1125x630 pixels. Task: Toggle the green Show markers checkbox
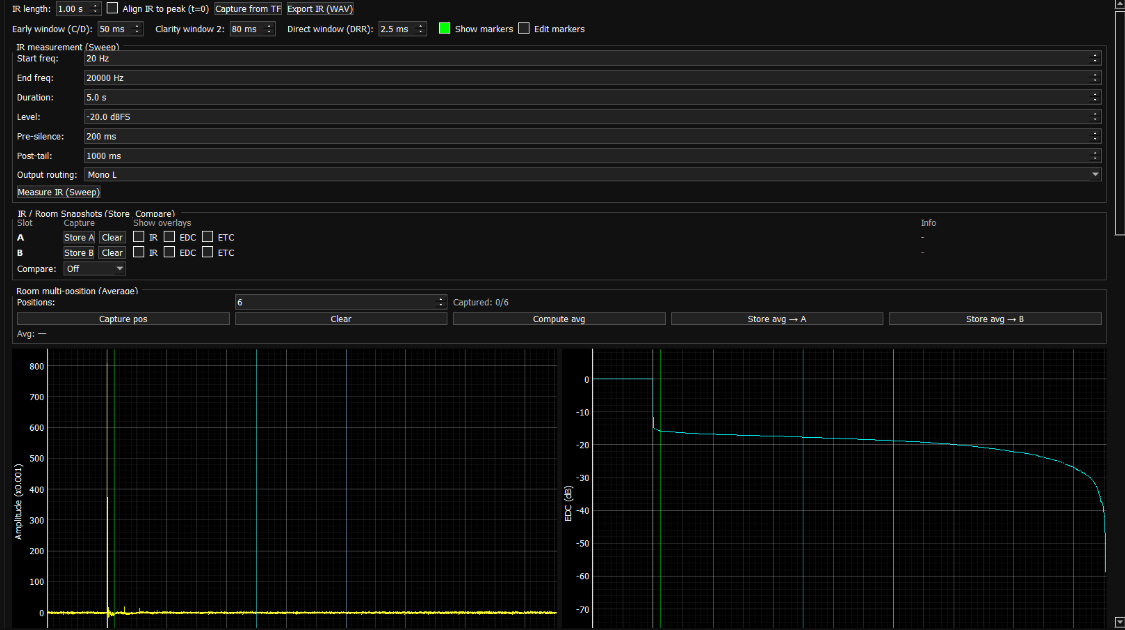[x=445, y=29]
